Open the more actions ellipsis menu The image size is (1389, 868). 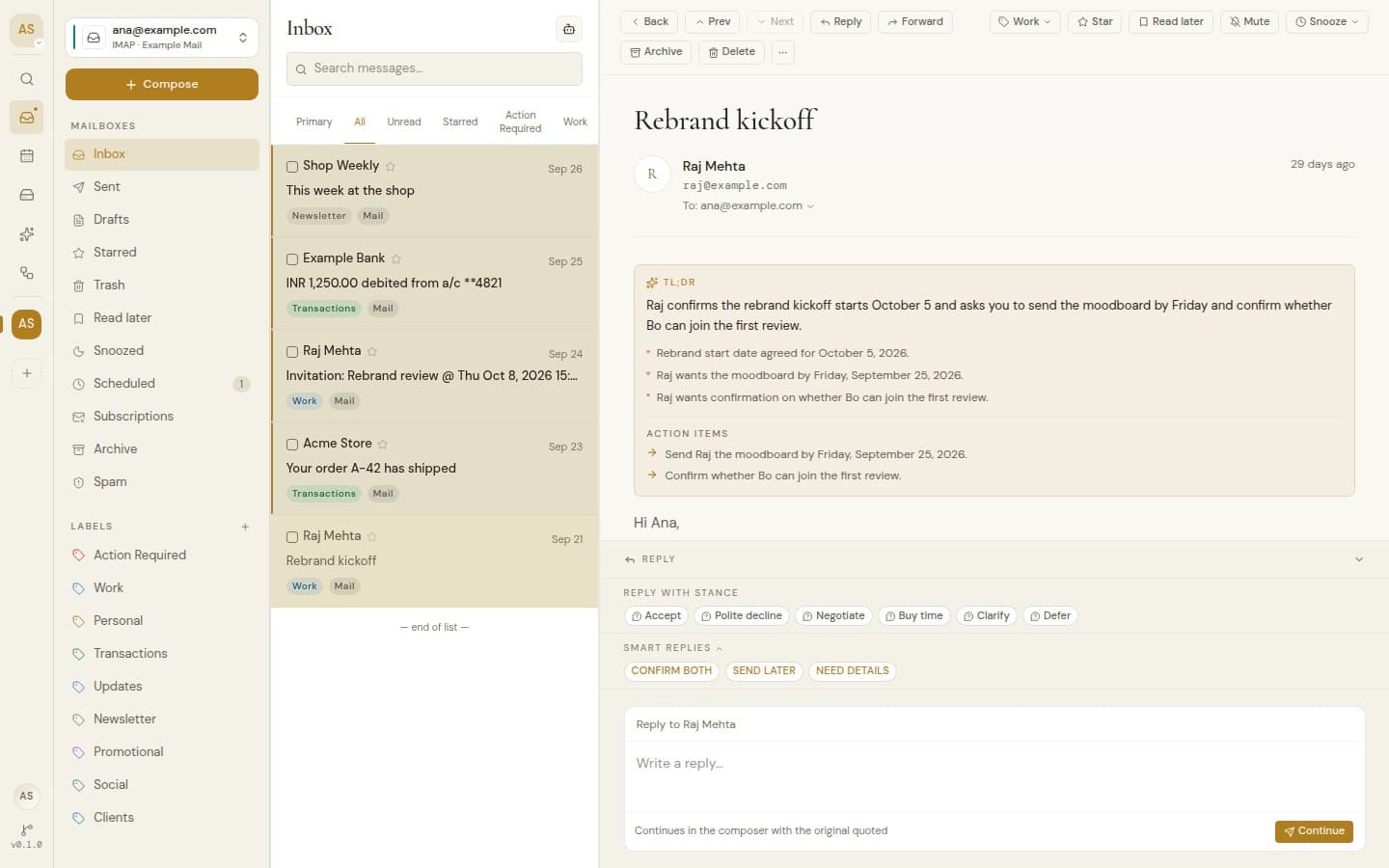[x=783, y=52]
